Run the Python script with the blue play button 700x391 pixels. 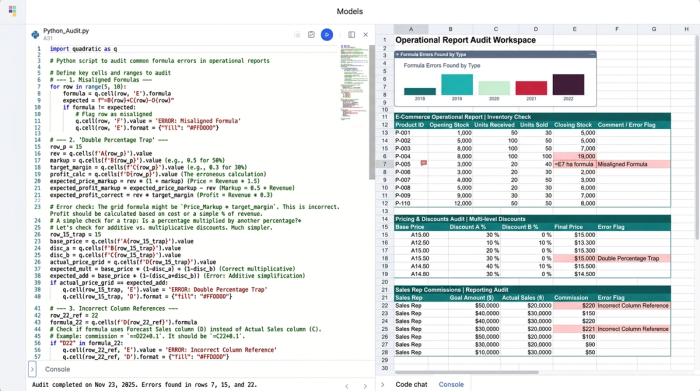click(x=327, y=34)
